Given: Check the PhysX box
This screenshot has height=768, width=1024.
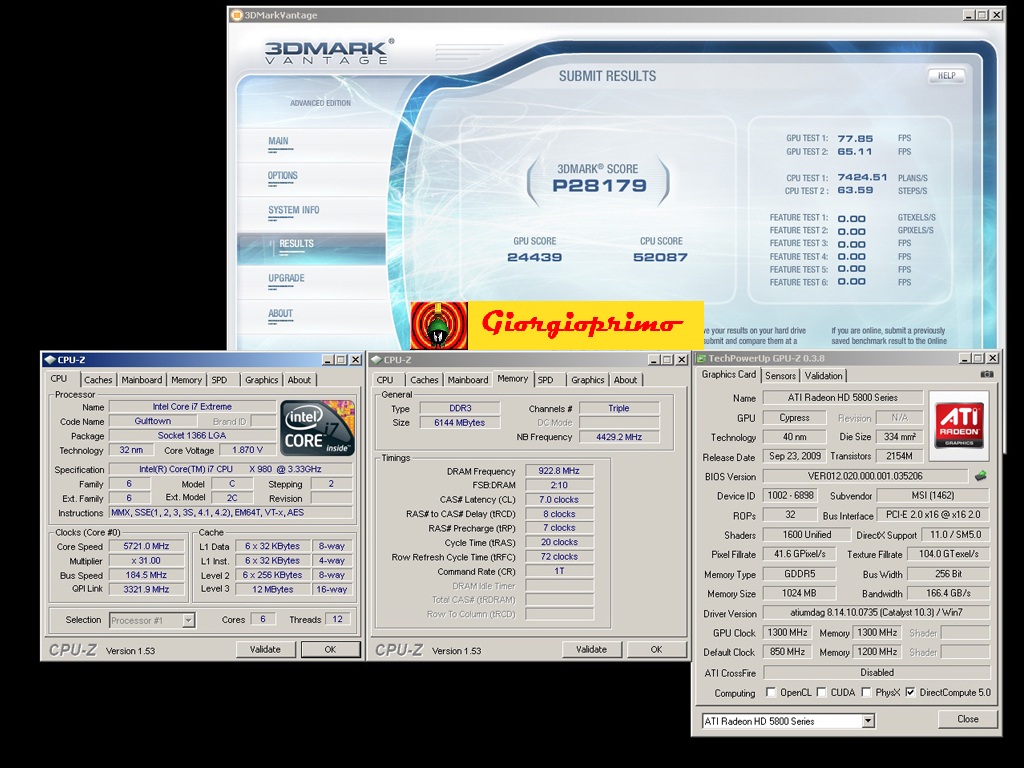Looking at the screenshot, I should pos(867,692).
